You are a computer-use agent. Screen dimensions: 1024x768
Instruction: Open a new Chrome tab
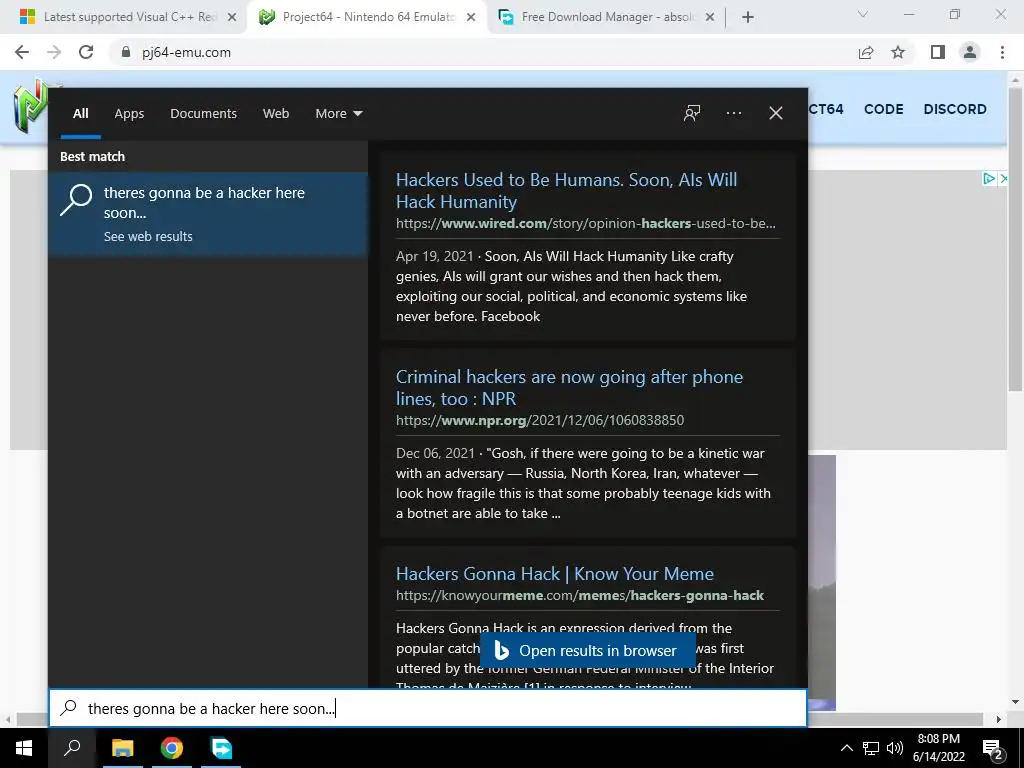tap(748, 17)
